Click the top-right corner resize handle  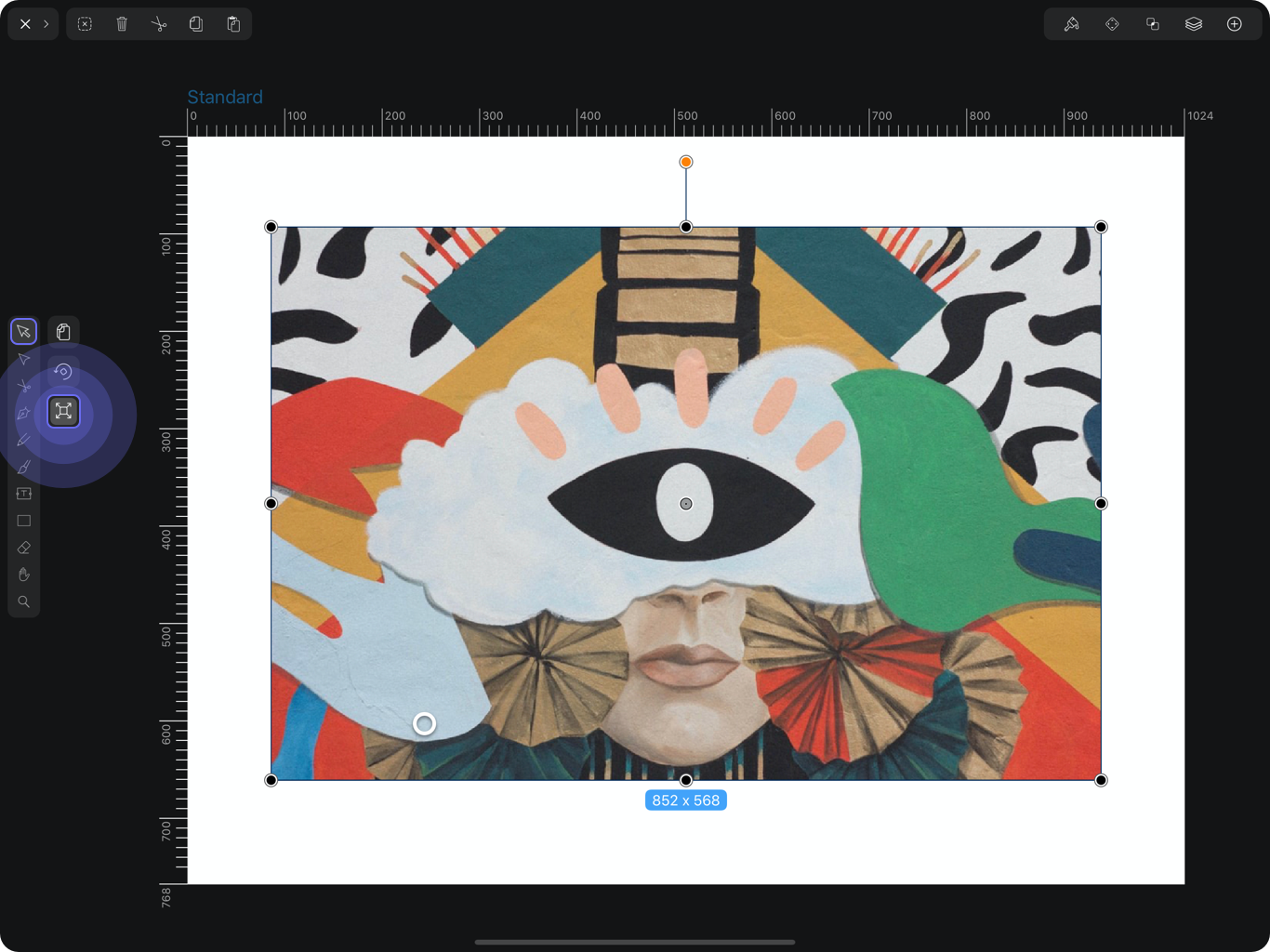tap(1101, 227)
